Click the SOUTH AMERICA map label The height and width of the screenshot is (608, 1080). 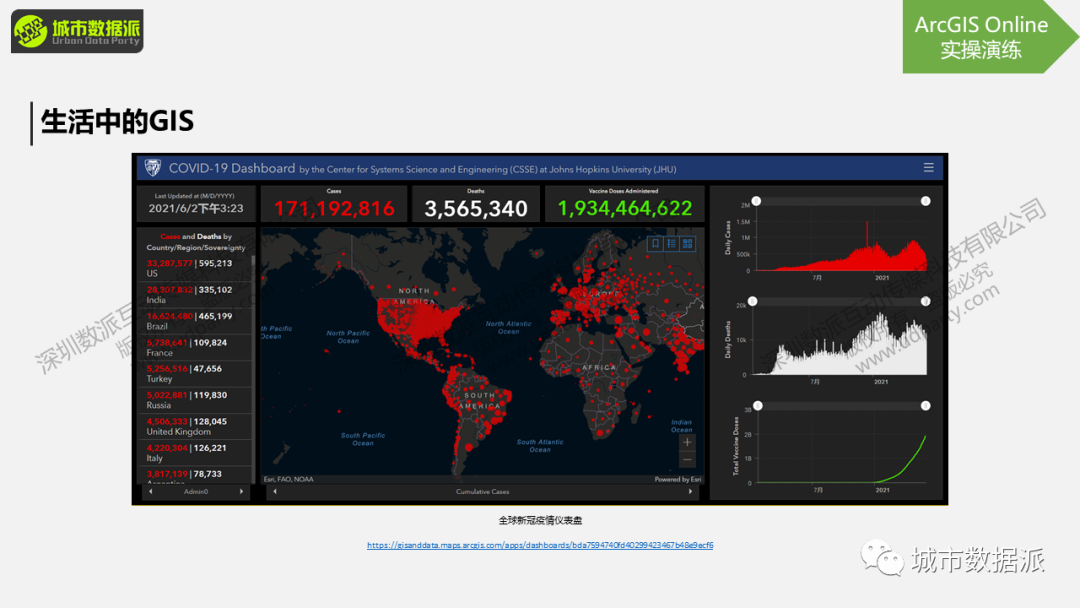(x=480, y=401)
